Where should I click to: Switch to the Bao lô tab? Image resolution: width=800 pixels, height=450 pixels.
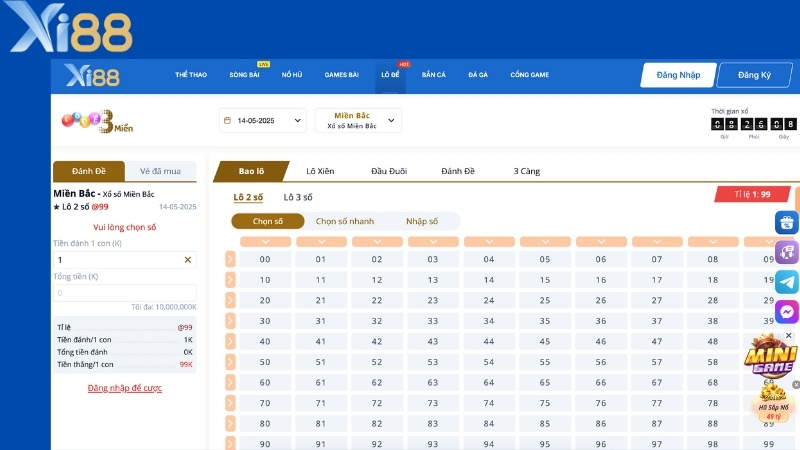click(251, 171)
